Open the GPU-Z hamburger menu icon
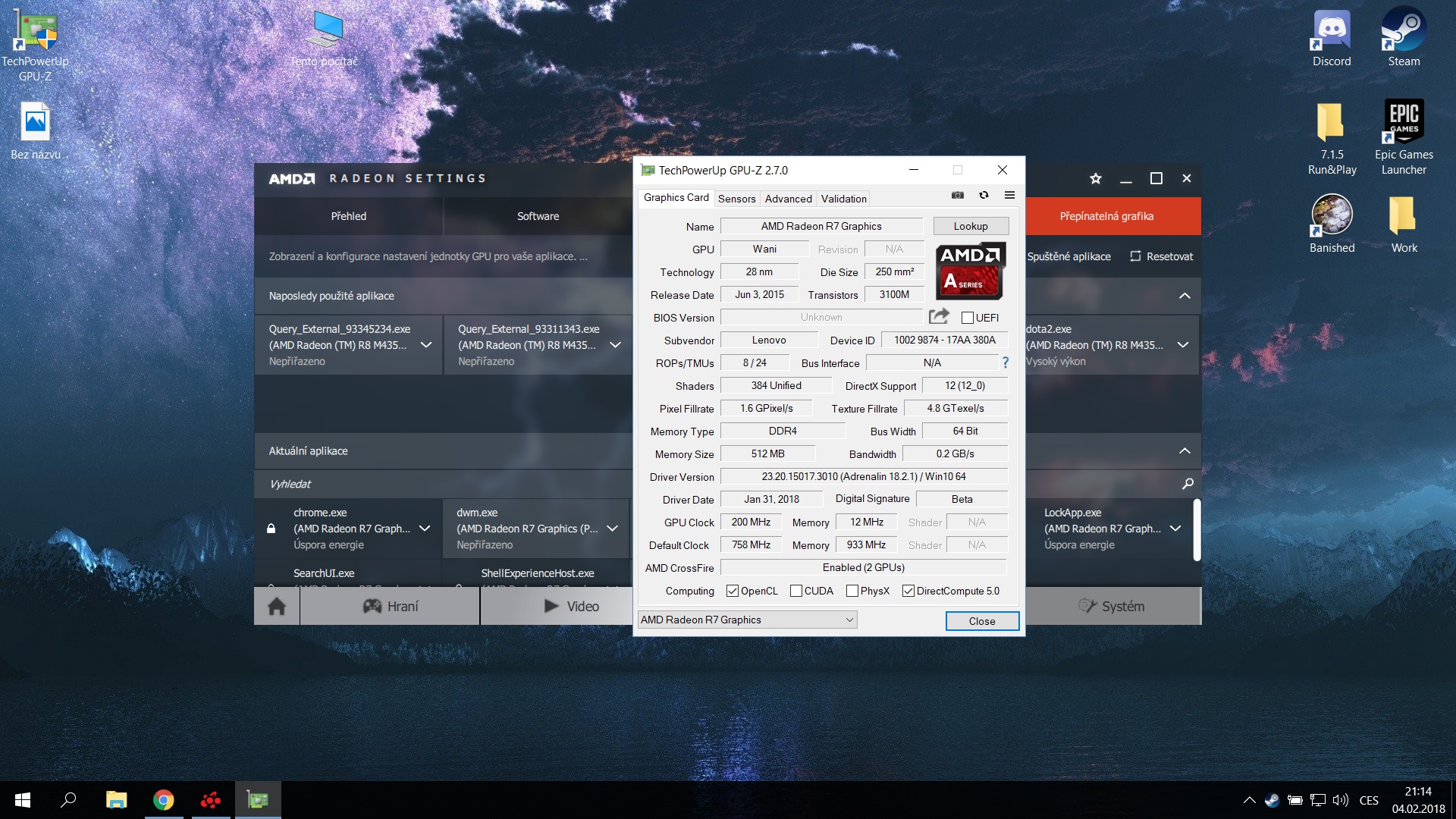This screenshot has height=819, width=1456. click(1009, 196)
